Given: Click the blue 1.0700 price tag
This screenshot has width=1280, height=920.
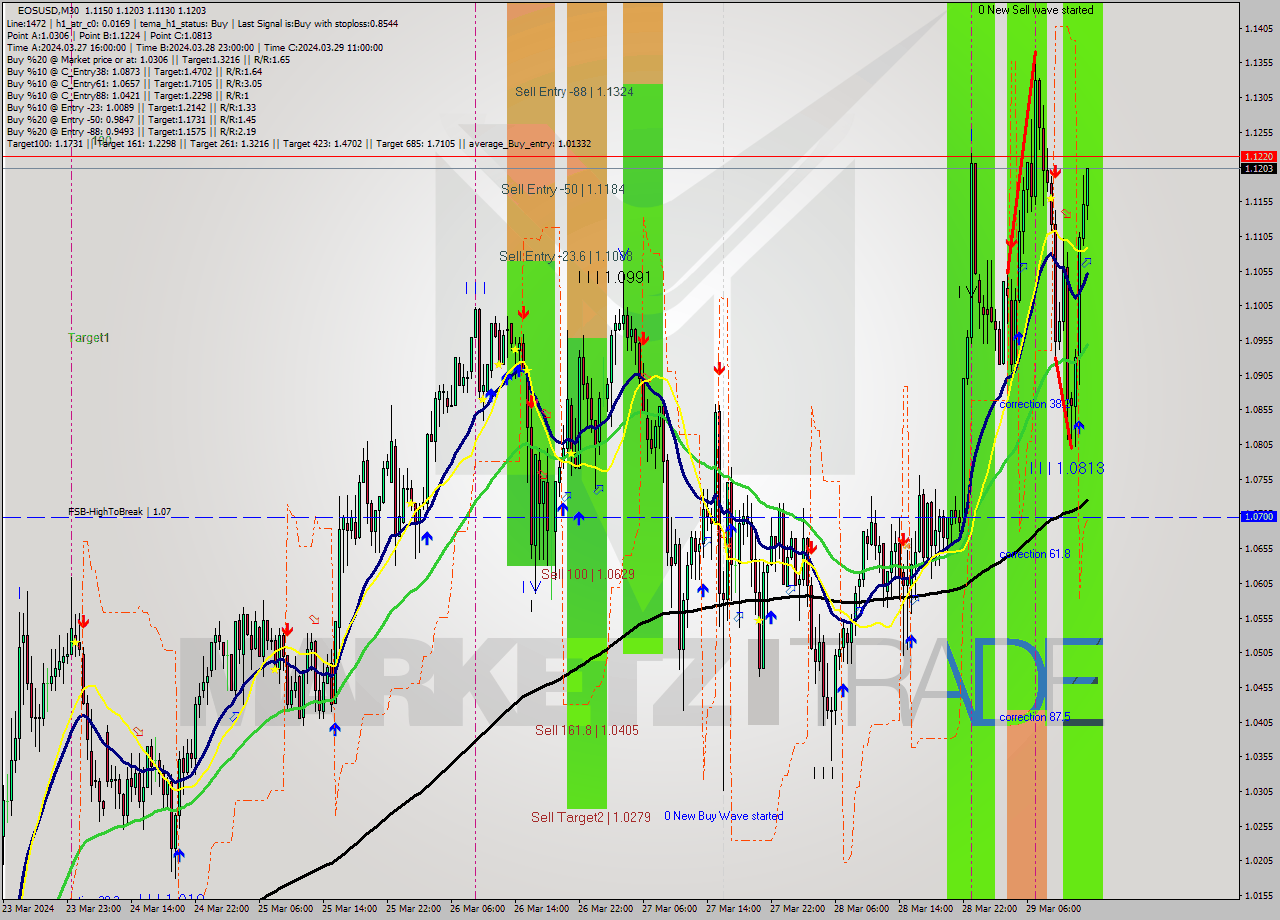Looking at the screenshot, I should coord(1257,517).
